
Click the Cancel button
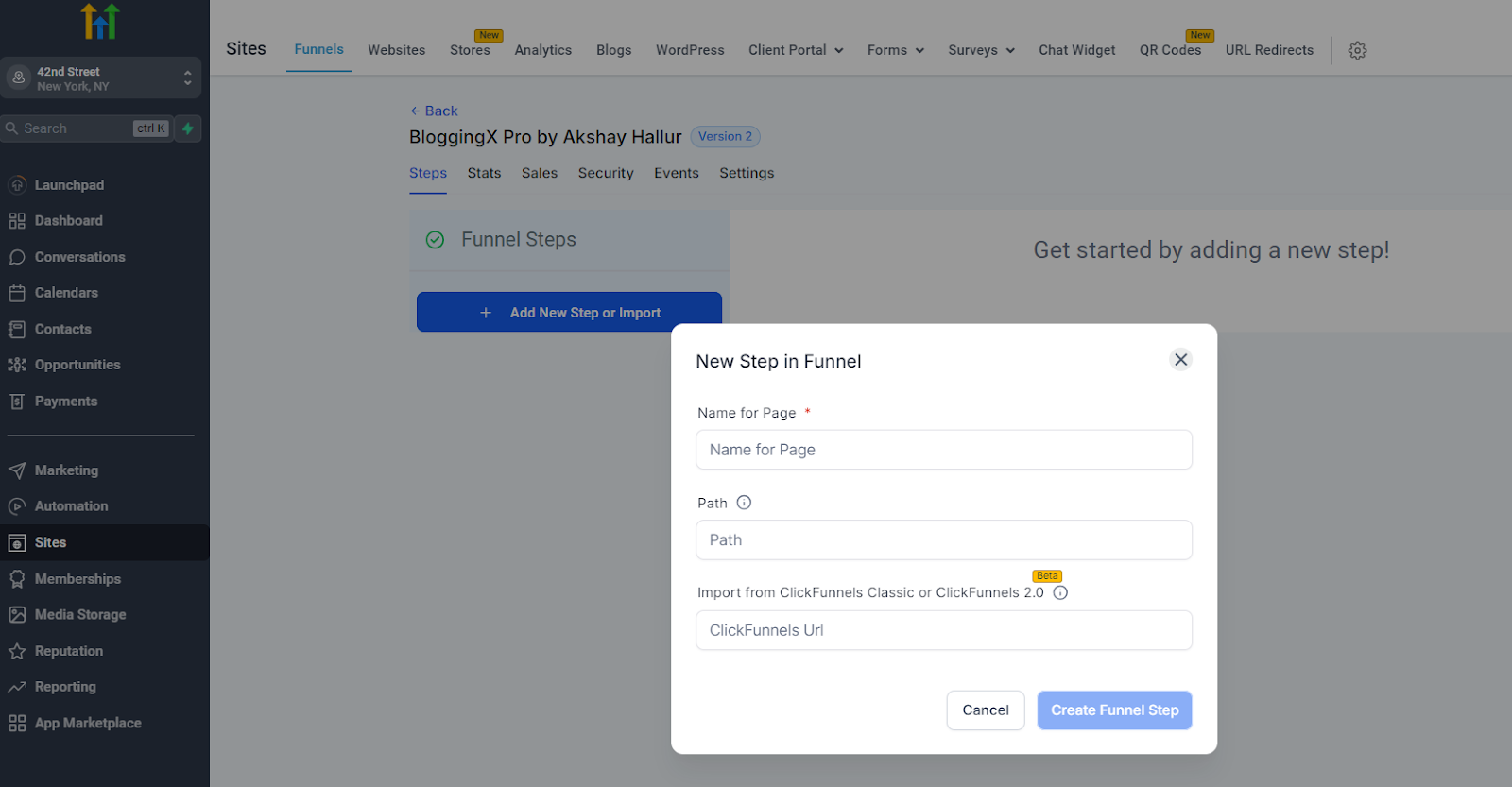tap(985, 710)
